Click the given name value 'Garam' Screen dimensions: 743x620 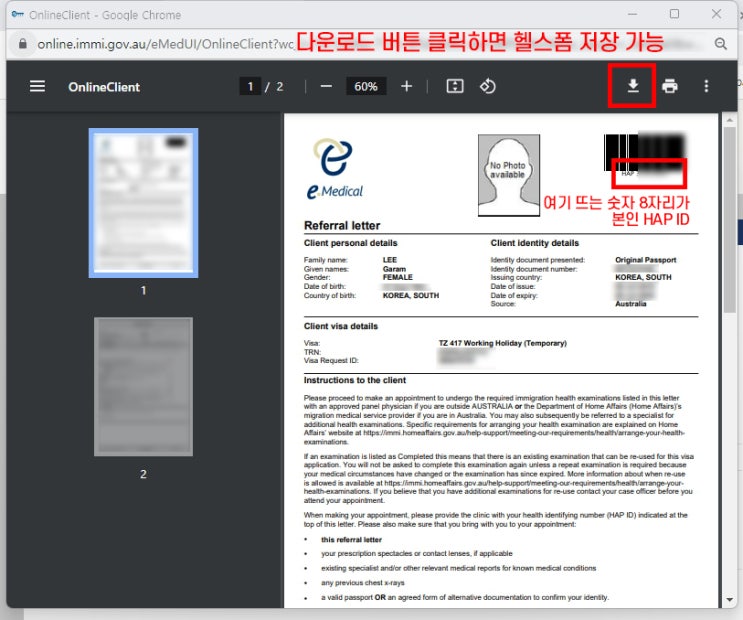pos(394,269)
